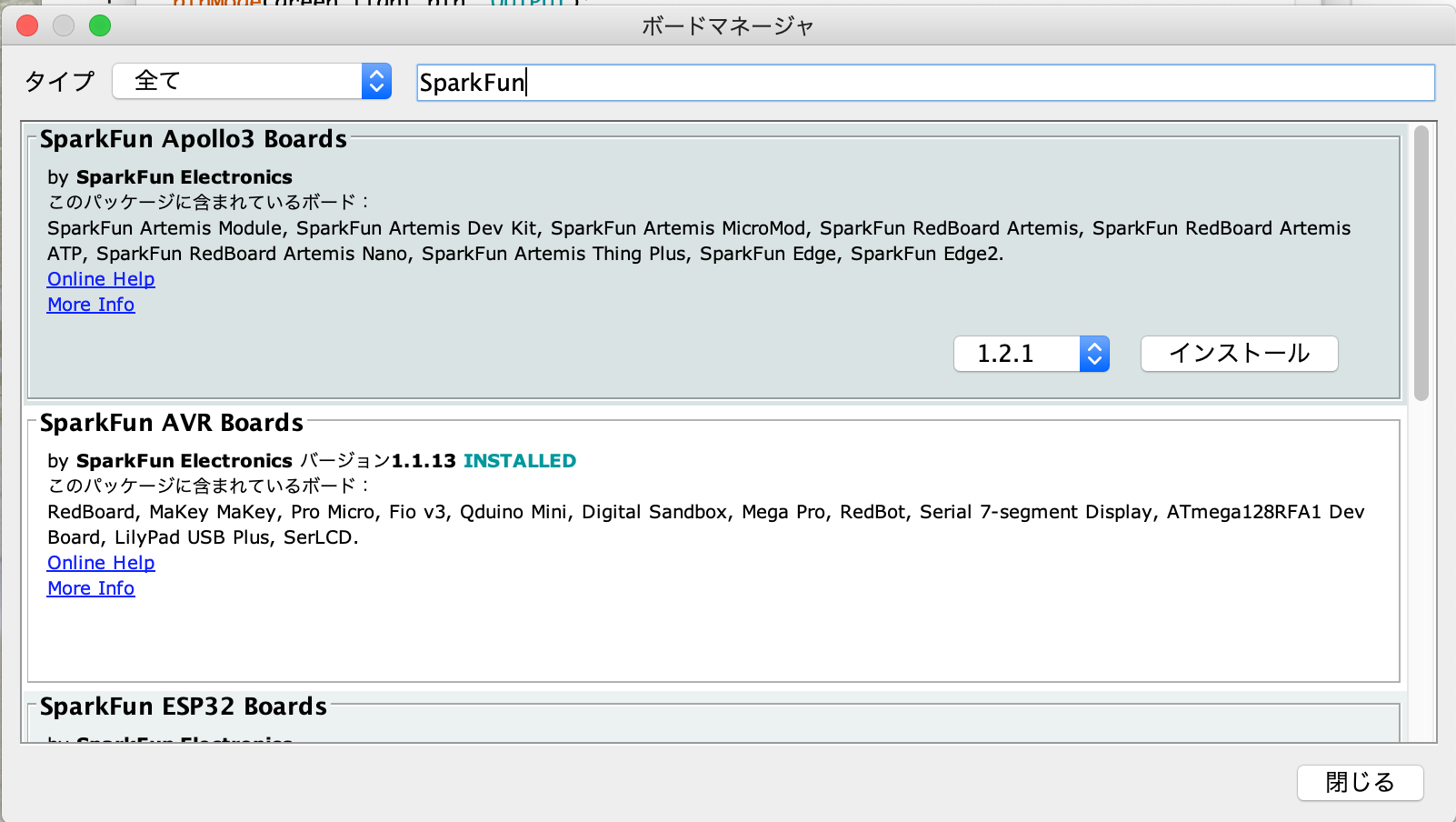Click the タイプ label

coord(59,82)
